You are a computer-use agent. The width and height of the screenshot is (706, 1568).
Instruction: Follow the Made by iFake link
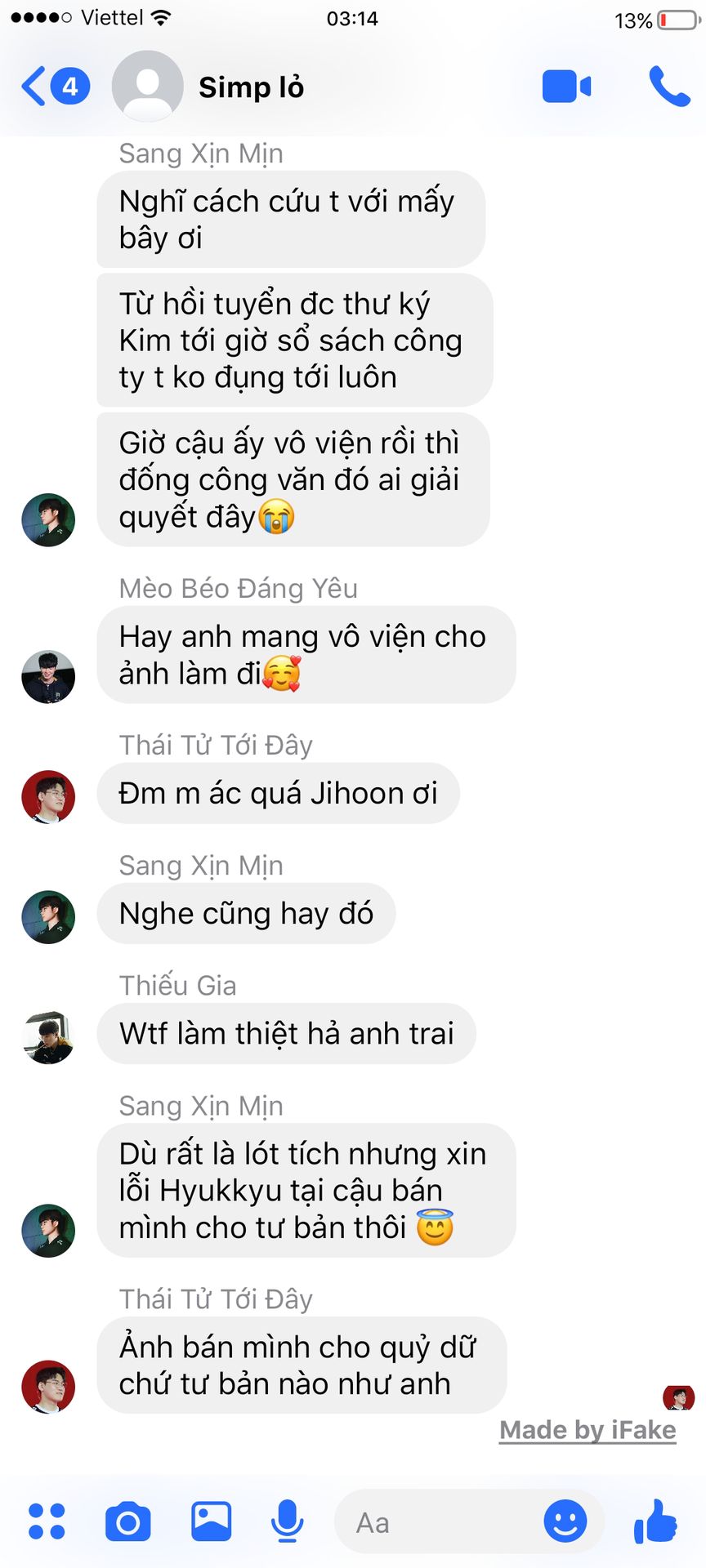pyautogui.click(x=588, y=1430)
